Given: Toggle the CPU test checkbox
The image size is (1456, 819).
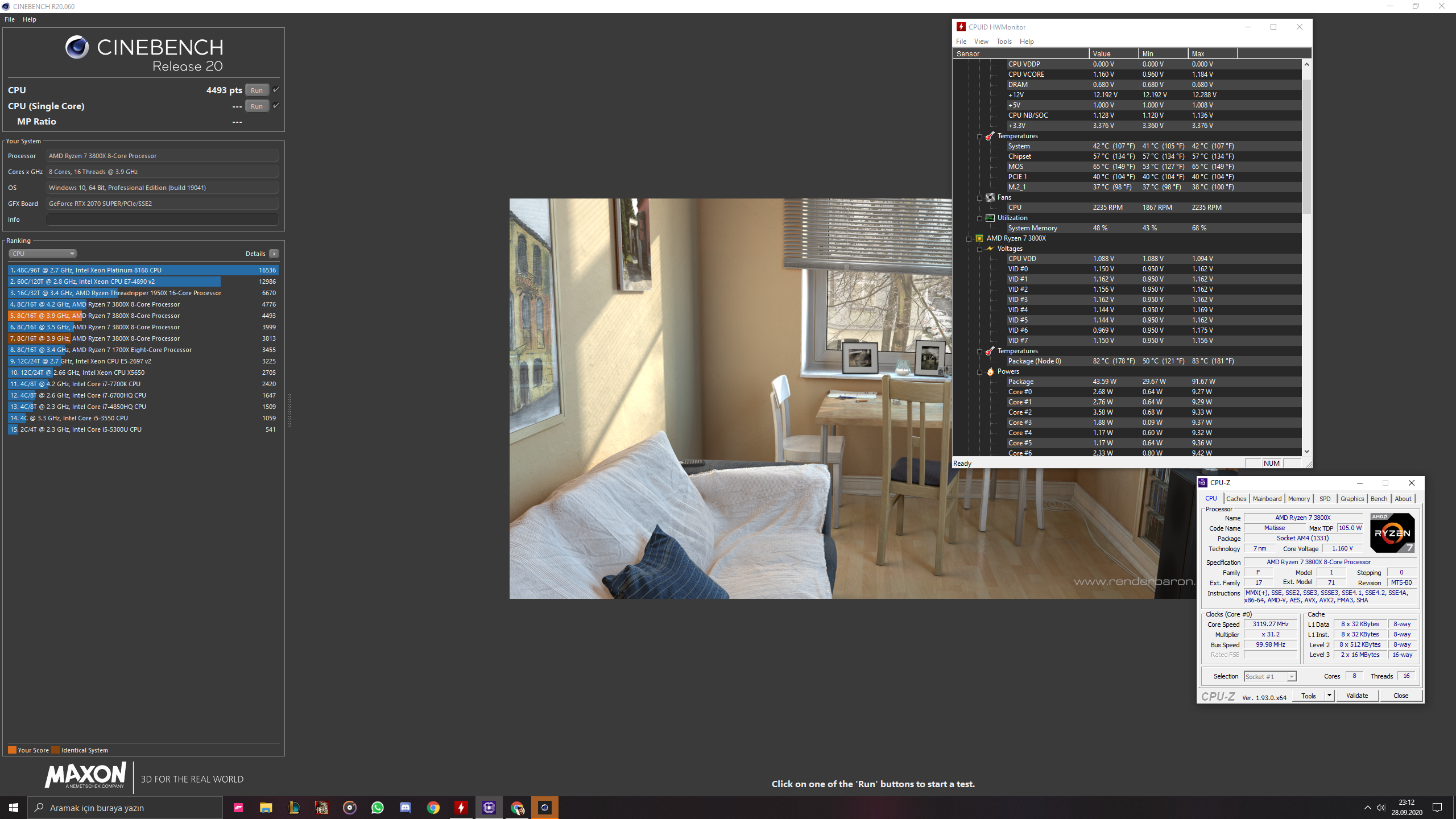Looking at the screenshot, I should (276, 90).
